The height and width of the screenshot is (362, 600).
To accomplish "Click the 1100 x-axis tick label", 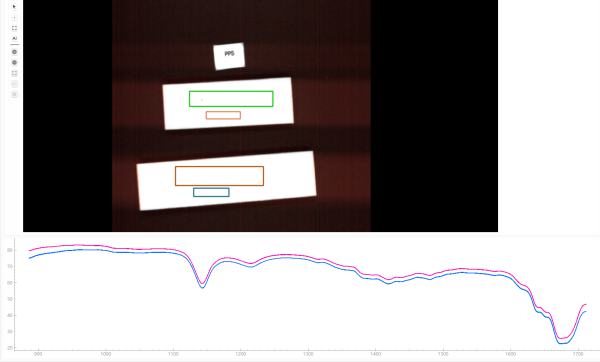I will tap(173, 354).
